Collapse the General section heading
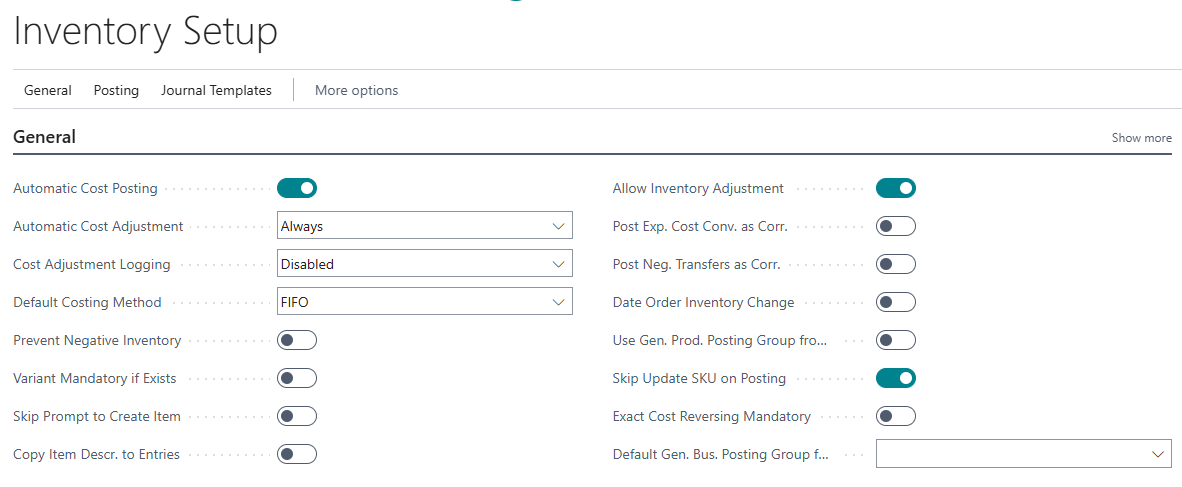 [x=44, y=137]
